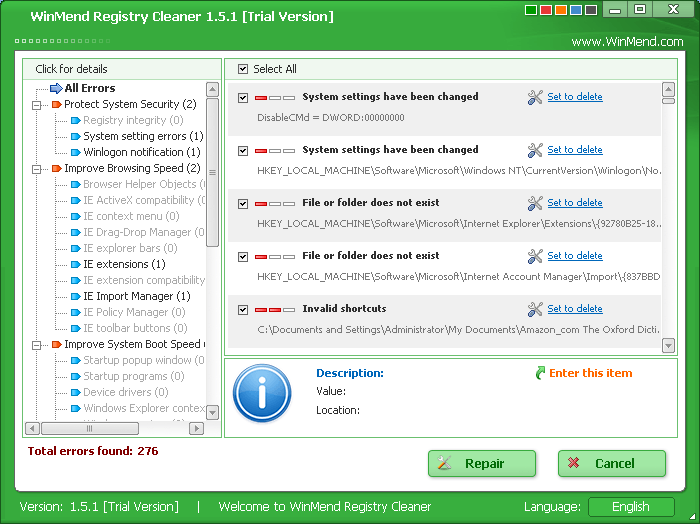Click the blue arrow icon beside All Errors
The width and height of the screenshot is (700, 524).
click(x=56, y=88)
